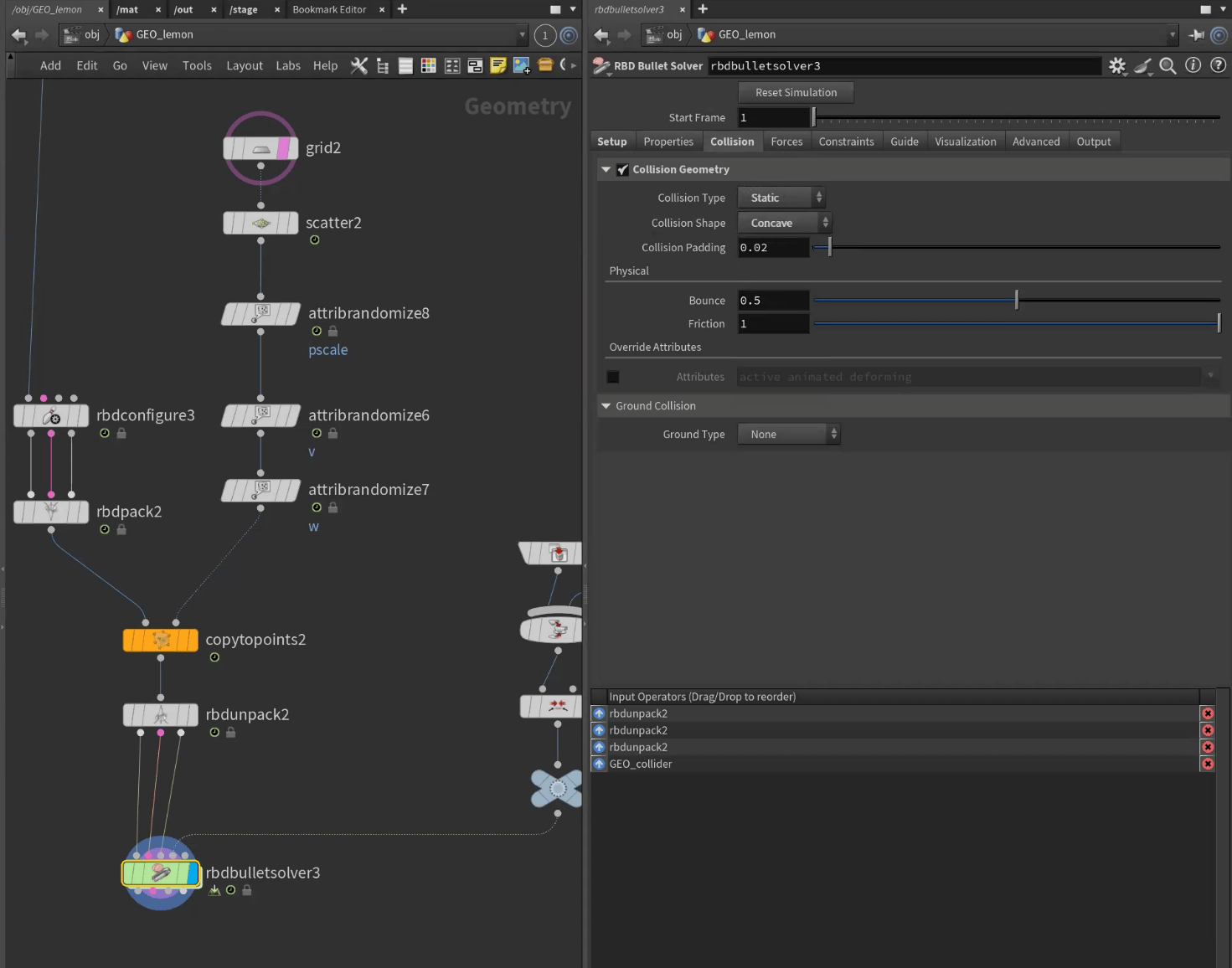Click the color palette icon in network toolbar
The height and width of the screenshot is (968, 1232).
click(x=428, y=65)
